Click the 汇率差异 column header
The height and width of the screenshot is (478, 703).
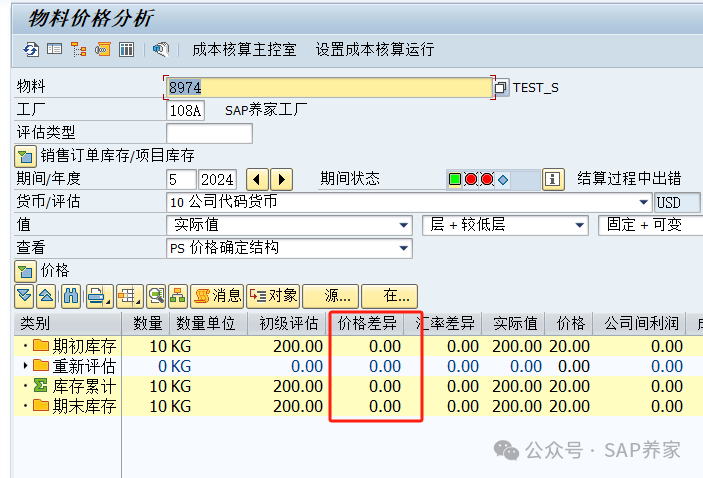coord(443,324)
